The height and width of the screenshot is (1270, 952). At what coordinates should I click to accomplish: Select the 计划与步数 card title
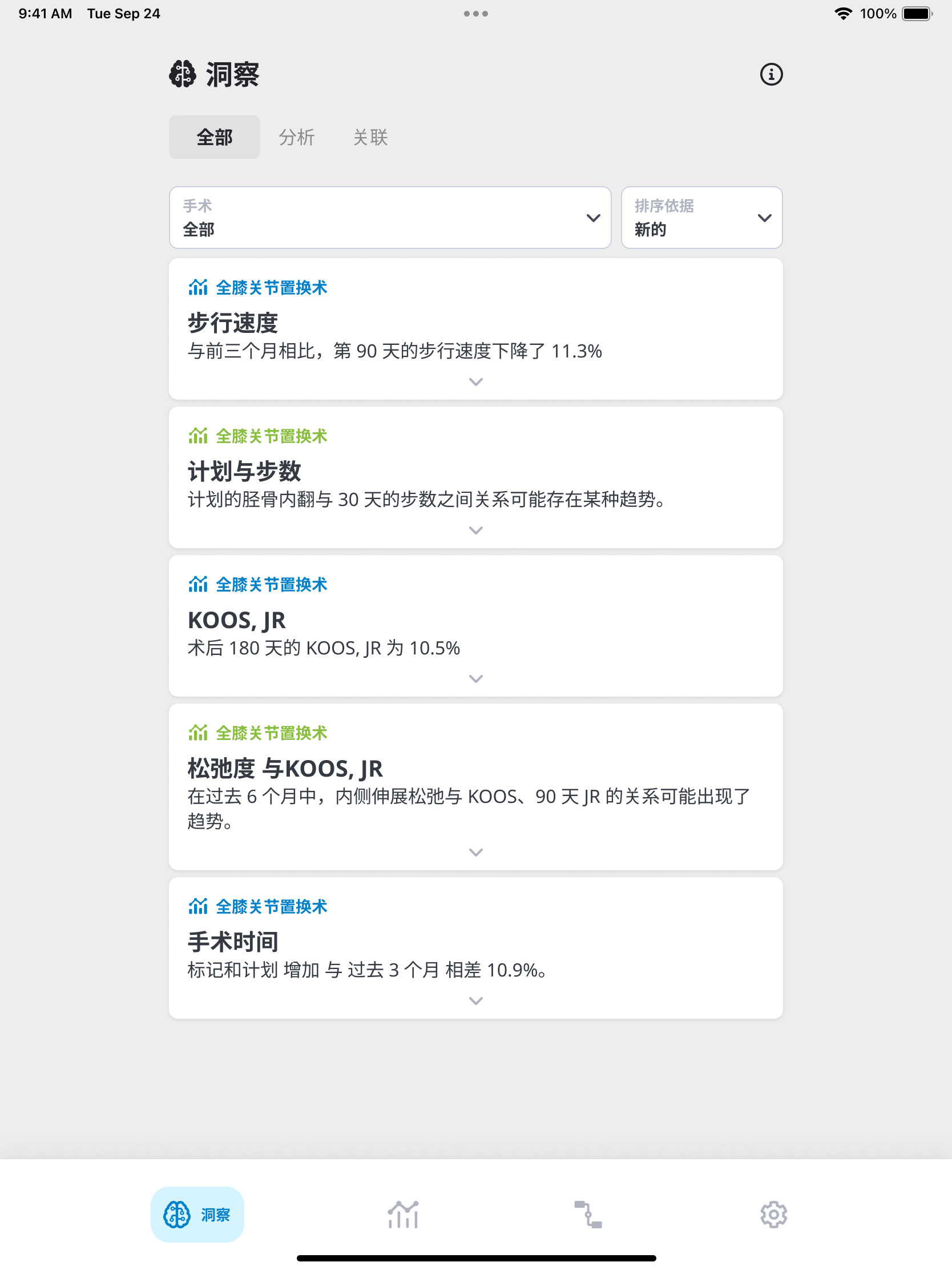[244, 471]
